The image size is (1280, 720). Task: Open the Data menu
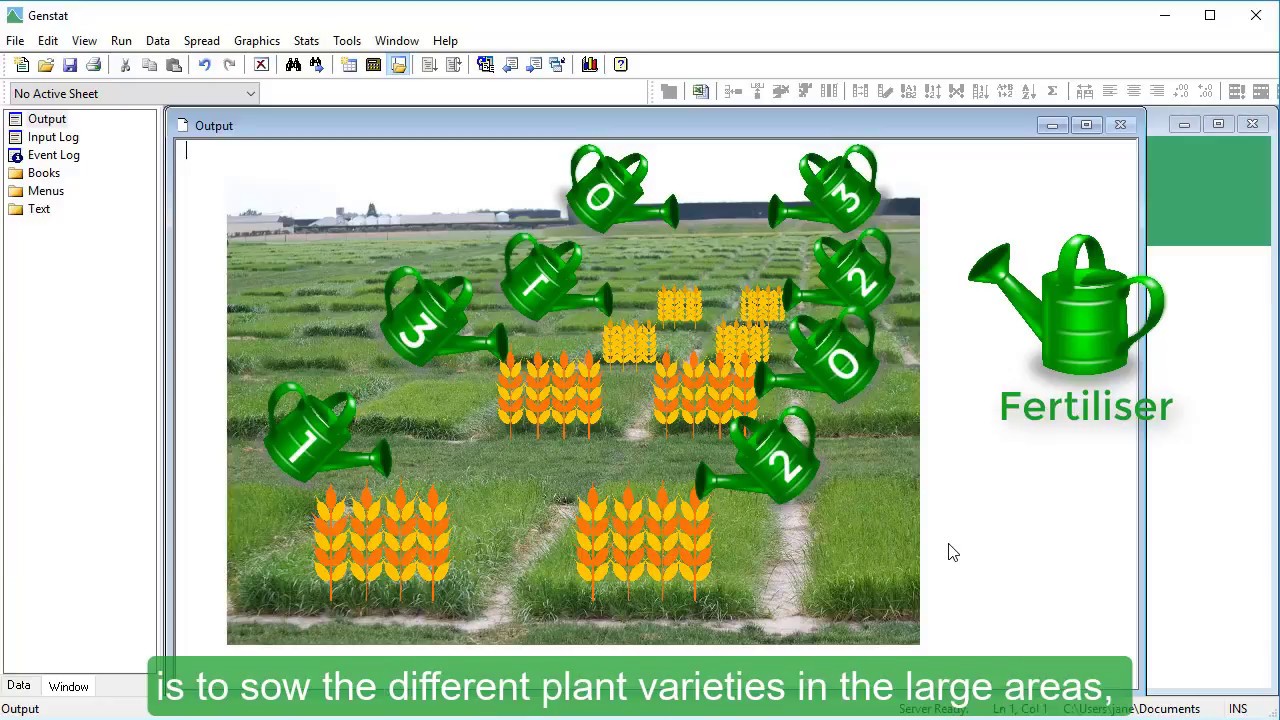point(158,41)
